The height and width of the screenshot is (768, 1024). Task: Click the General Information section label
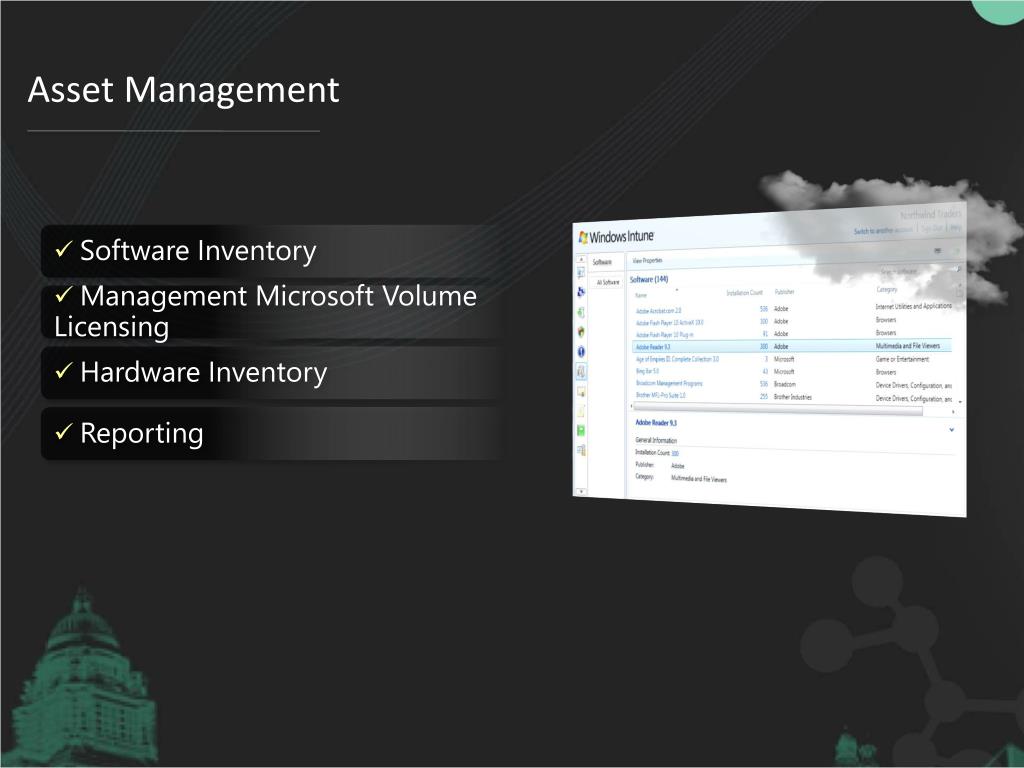pyautogui.click(x=656, y=440)
